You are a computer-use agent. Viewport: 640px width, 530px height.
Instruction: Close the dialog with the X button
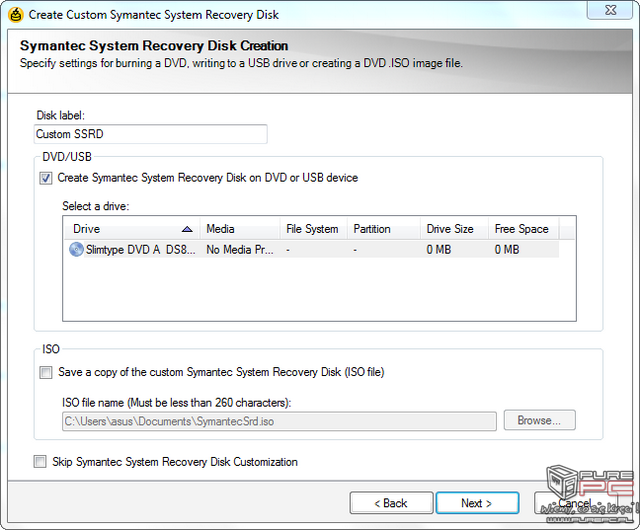610,10
